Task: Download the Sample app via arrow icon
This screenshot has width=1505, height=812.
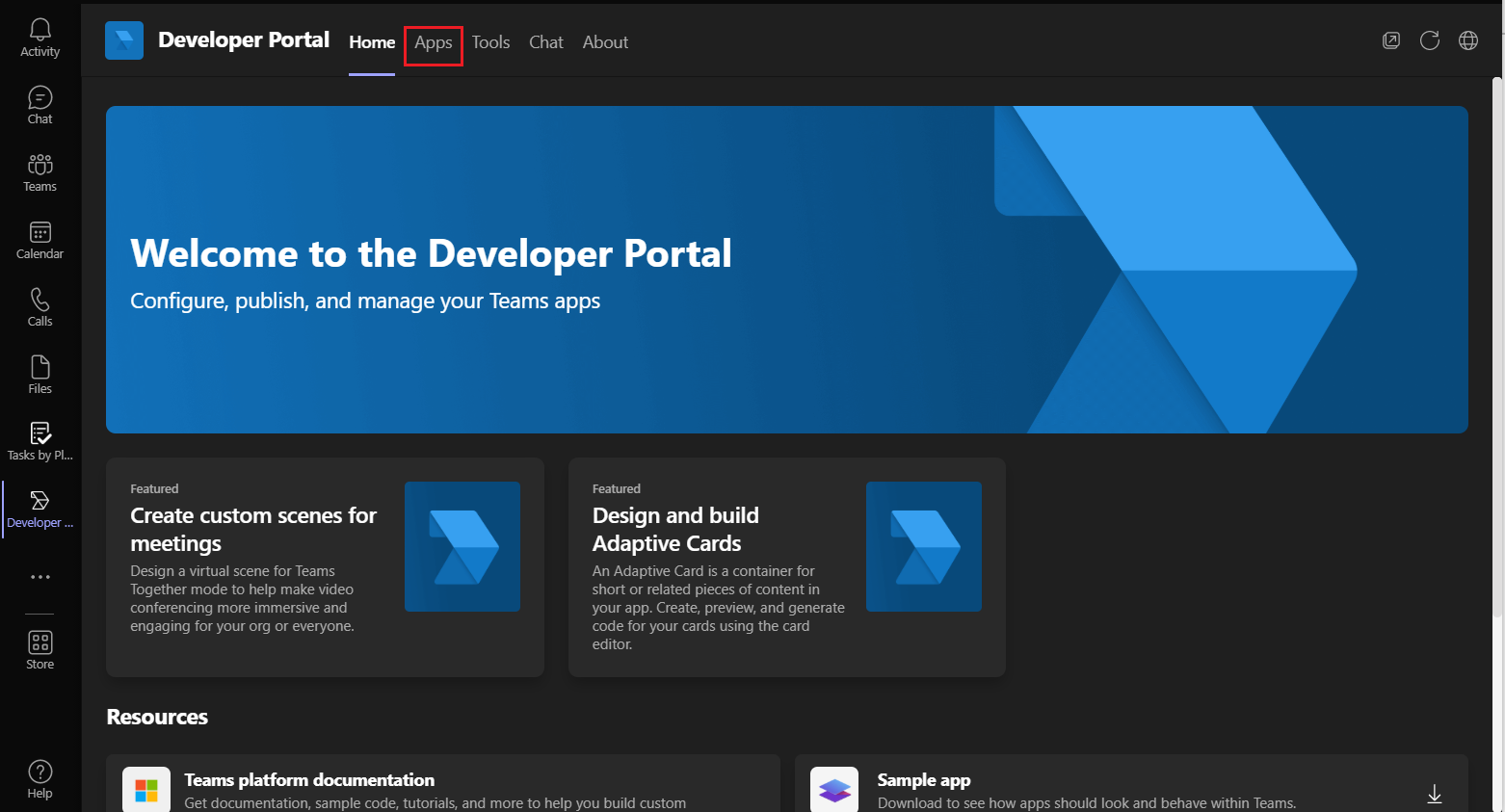Action: pos(1435,794)
